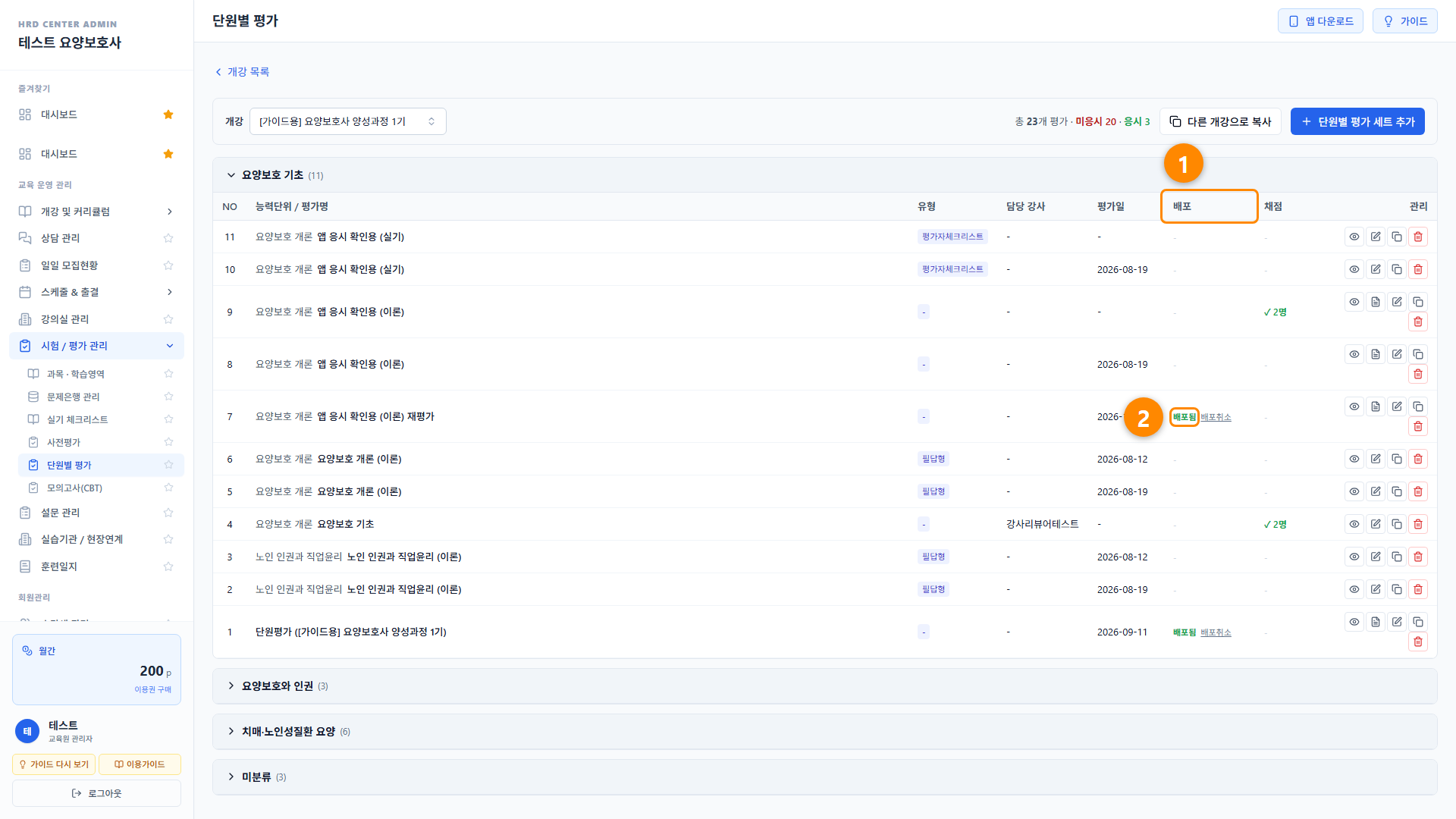Delete row 8 with trash icon

(1417, 374)
